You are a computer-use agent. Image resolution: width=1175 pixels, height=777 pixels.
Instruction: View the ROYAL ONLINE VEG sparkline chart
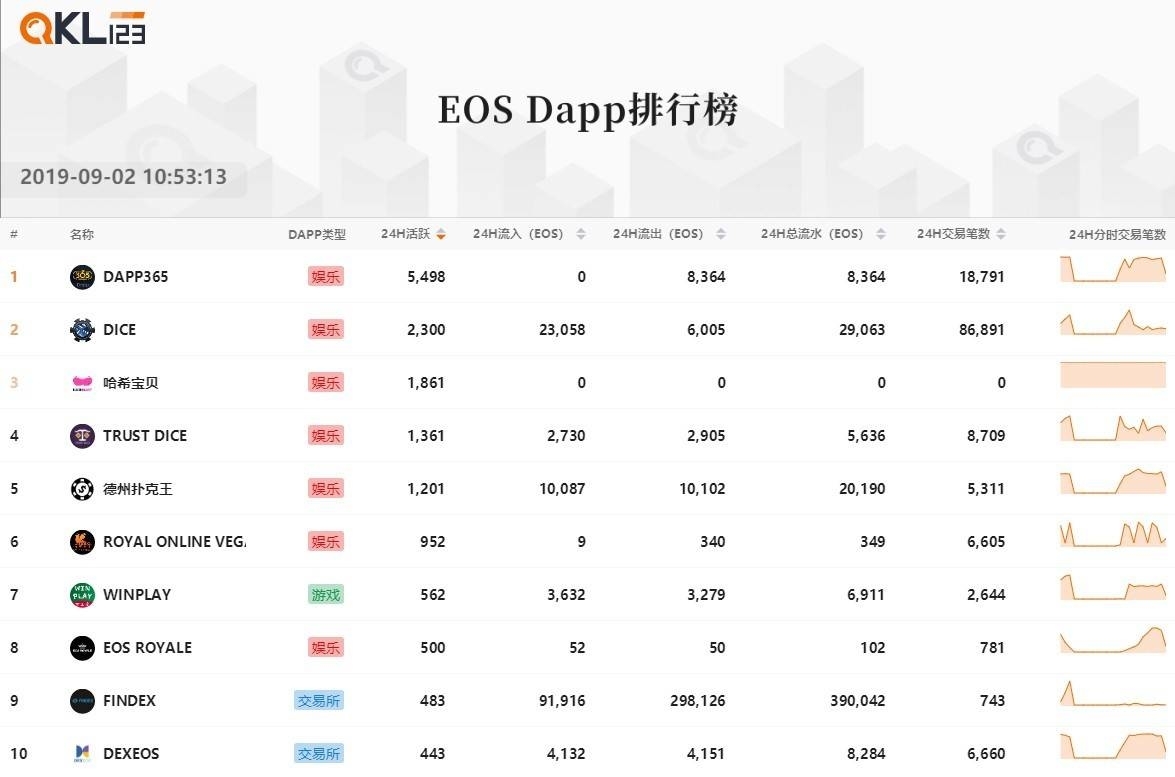point(1113,533)
